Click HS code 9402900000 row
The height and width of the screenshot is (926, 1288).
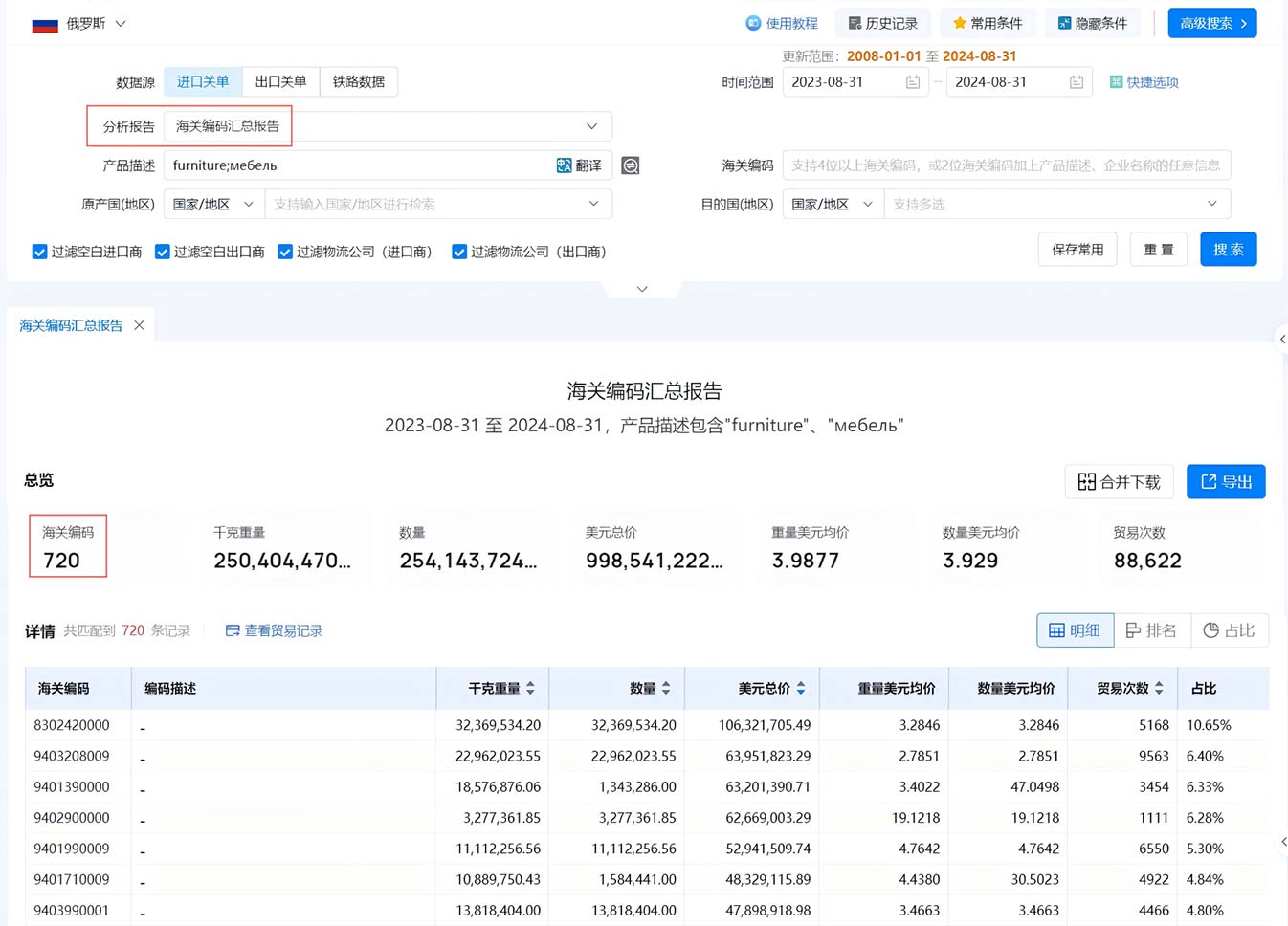647,818
